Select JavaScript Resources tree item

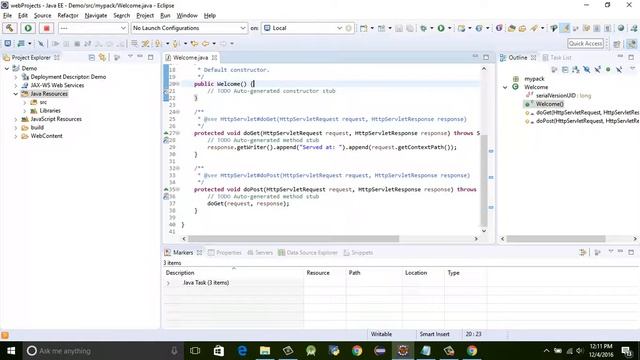click(x=56, y=119)
